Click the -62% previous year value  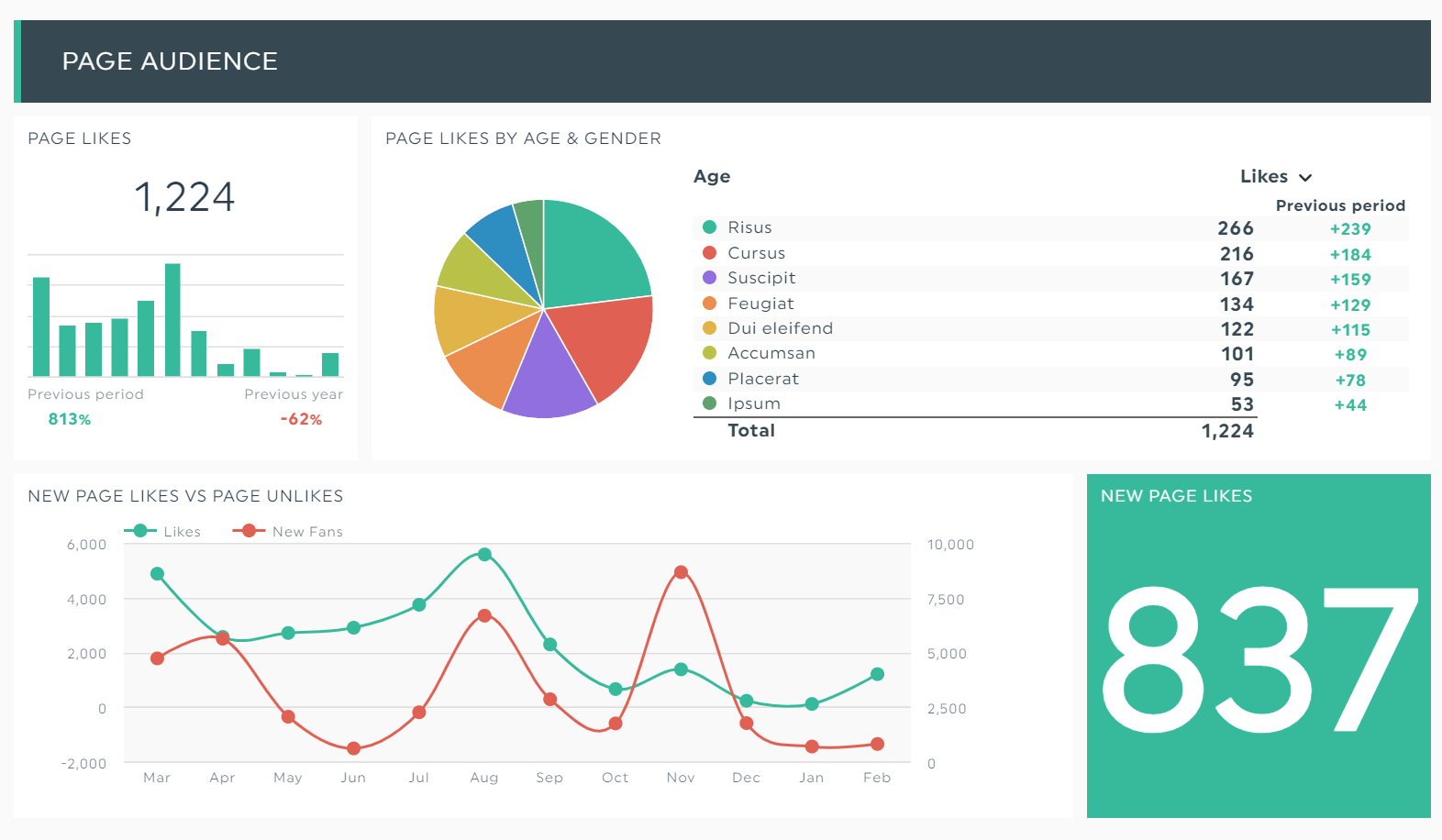click(x=301, y=419)
